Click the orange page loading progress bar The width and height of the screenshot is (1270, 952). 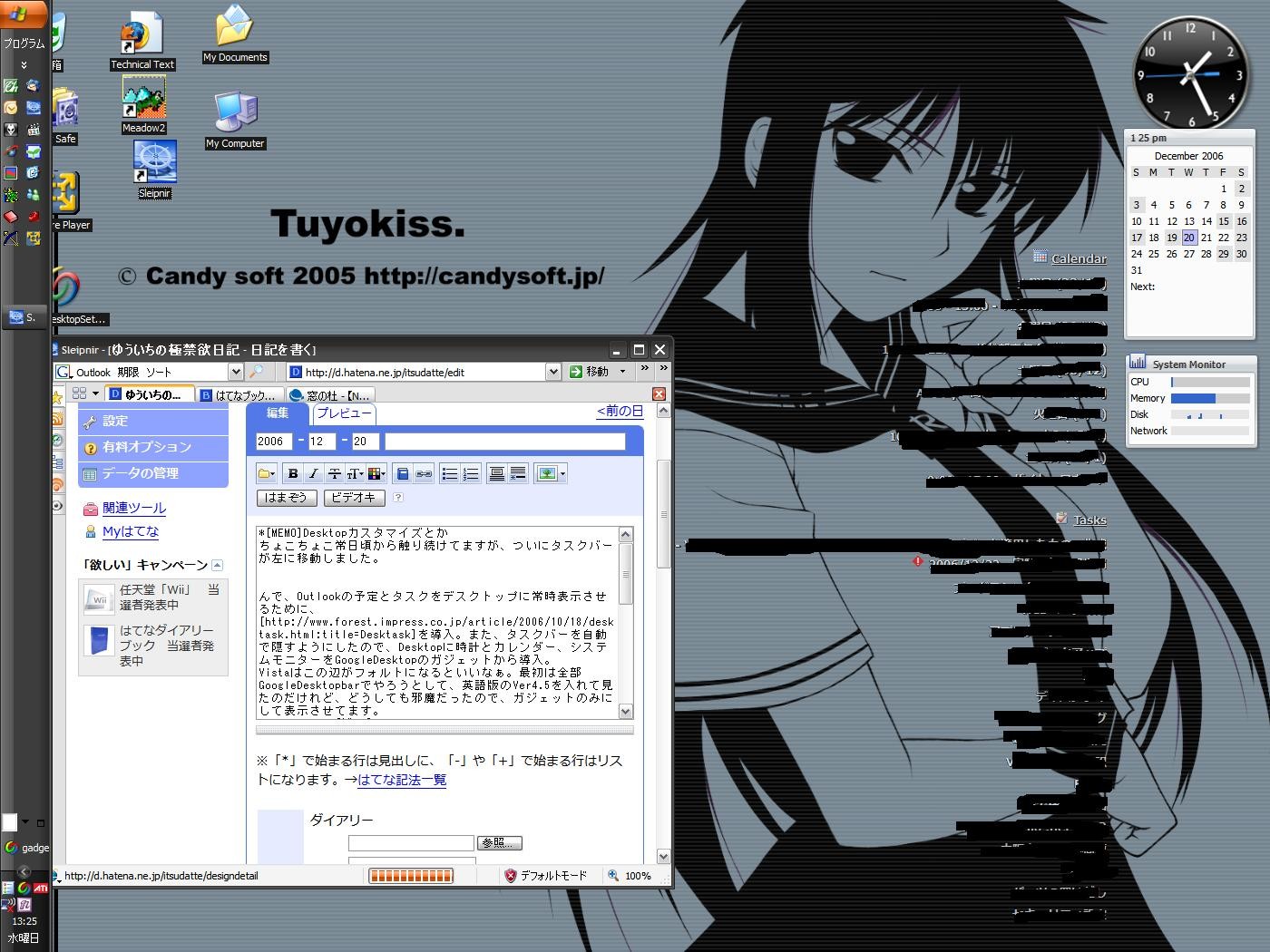pos(411,876)
